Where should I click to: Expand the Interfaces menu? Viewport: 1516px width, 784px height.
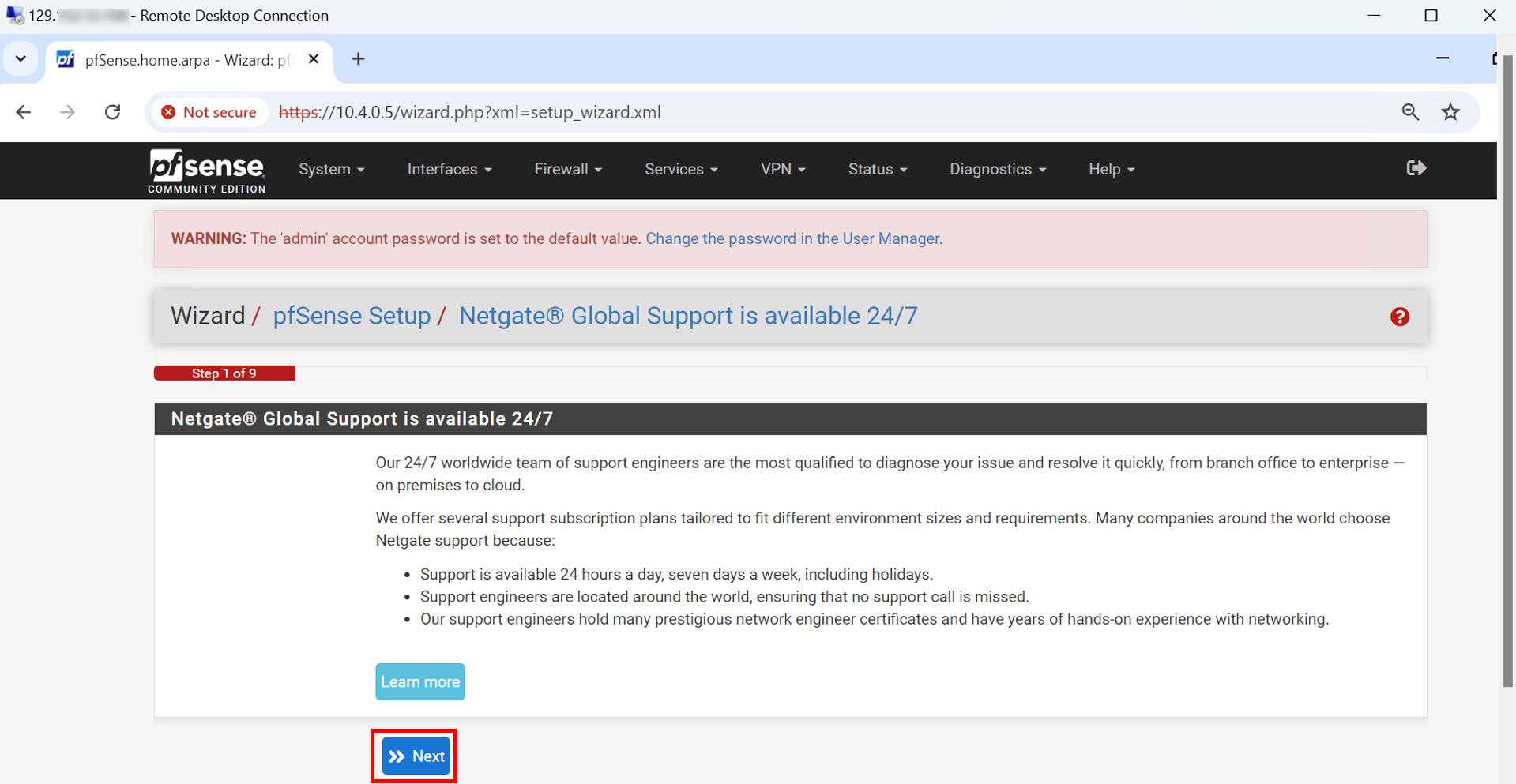[450, 169]
